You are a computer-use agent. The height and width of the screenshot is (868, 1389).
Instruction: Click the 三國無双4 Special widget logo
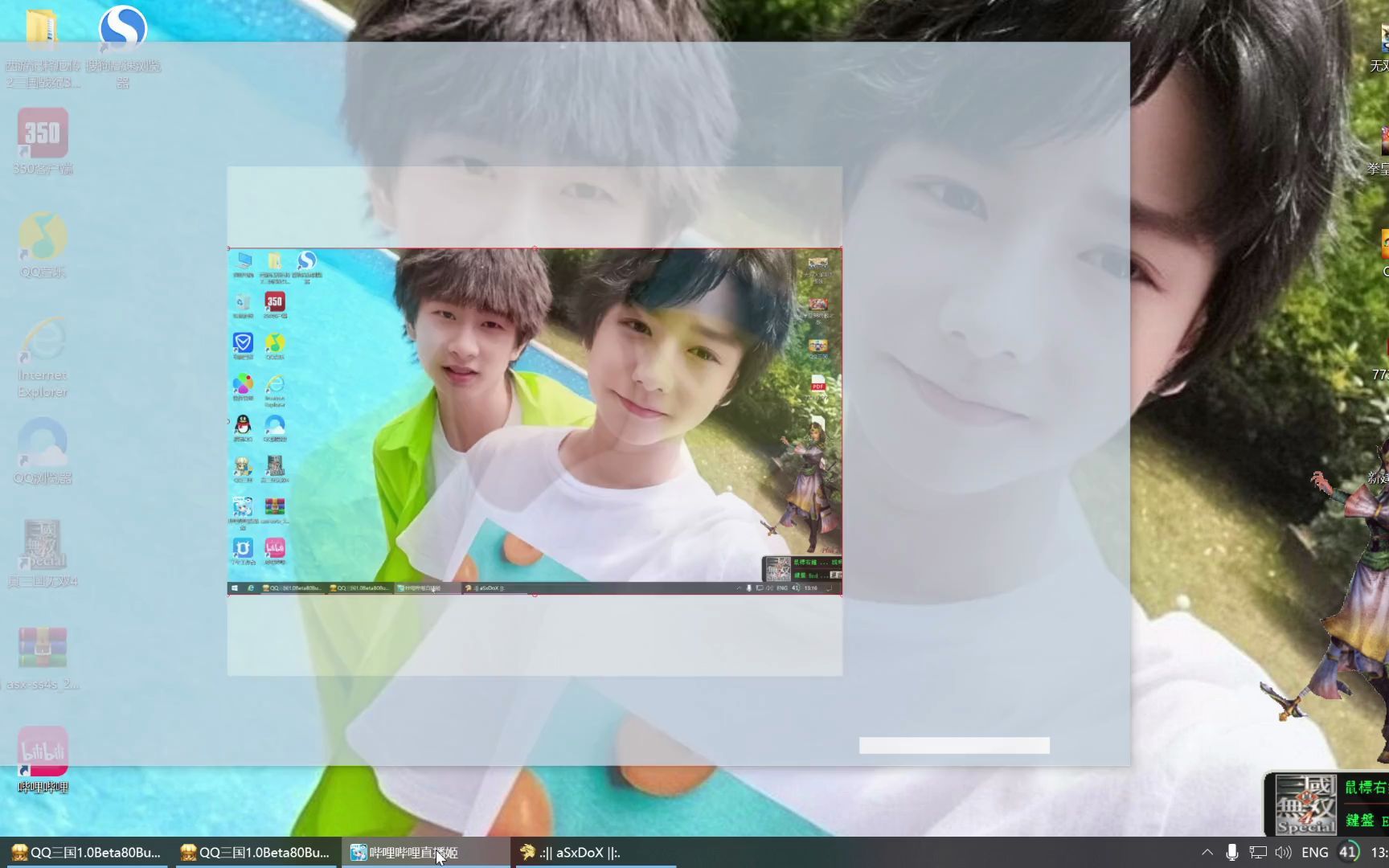pyautogui.click(x=1305, y=805)
